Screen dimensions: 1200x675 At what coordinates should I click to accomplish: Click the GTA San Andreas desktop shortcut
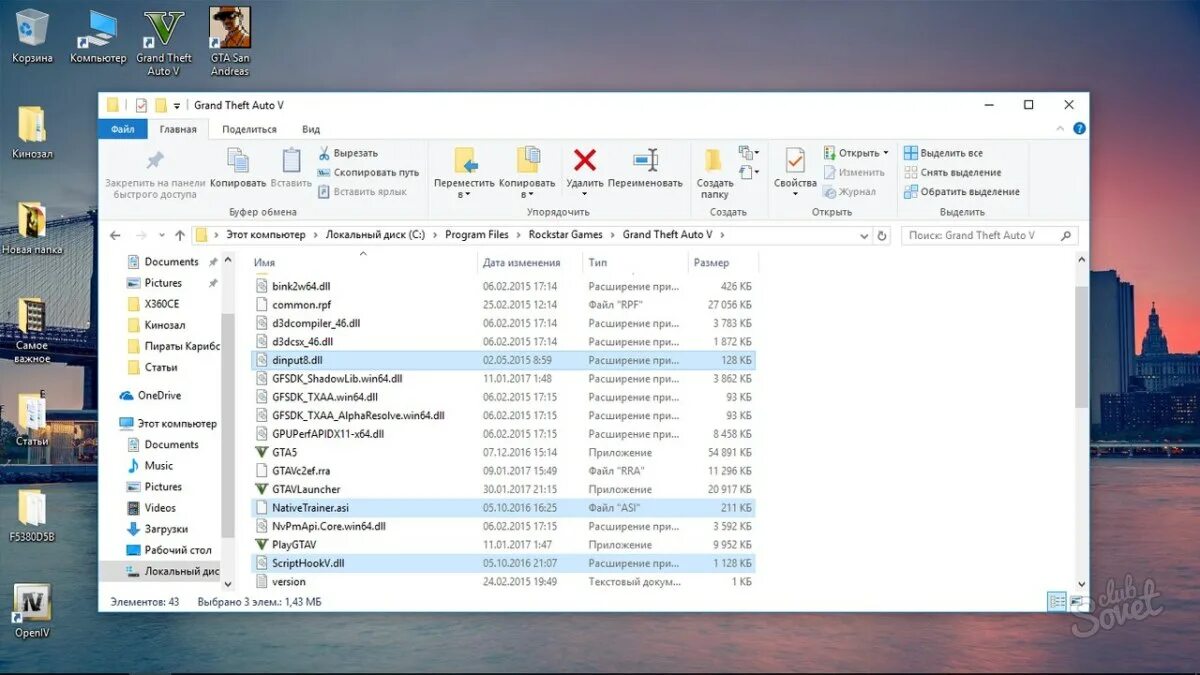230,42
